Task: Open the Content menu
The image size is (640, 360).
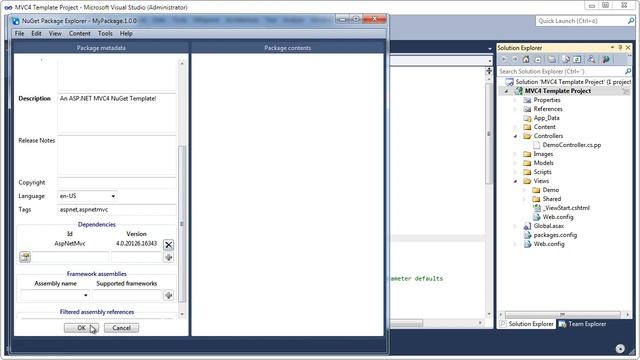Action: 79,33
